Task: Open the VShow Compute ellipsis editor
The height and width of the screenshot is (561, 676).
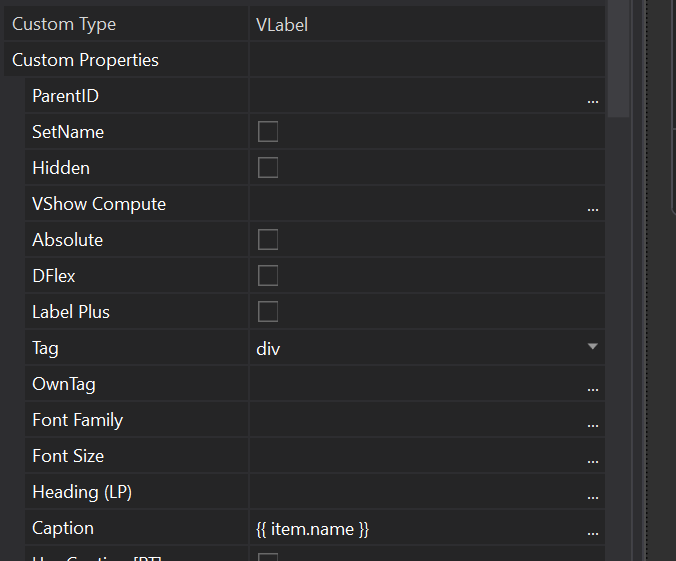Action: [593, 205]
